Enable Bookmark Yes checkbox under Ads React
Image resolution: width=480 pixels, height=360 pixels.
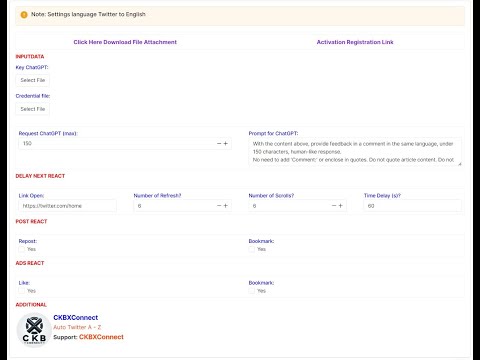(x=252, y=291)
